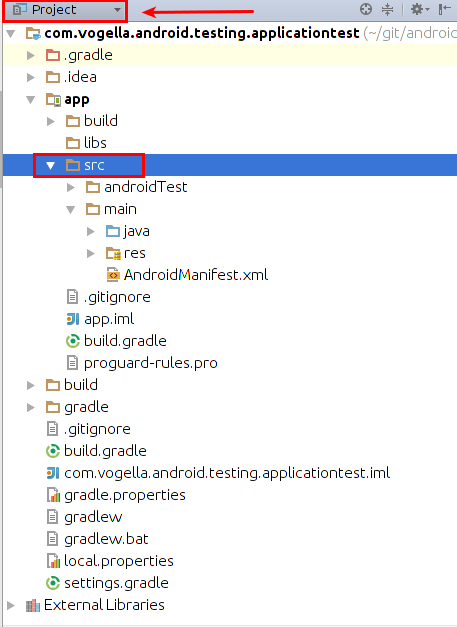Screen dimensions: 457x627
Task: Select .gitignore inside the app module
Action: [x=117, y=297]
